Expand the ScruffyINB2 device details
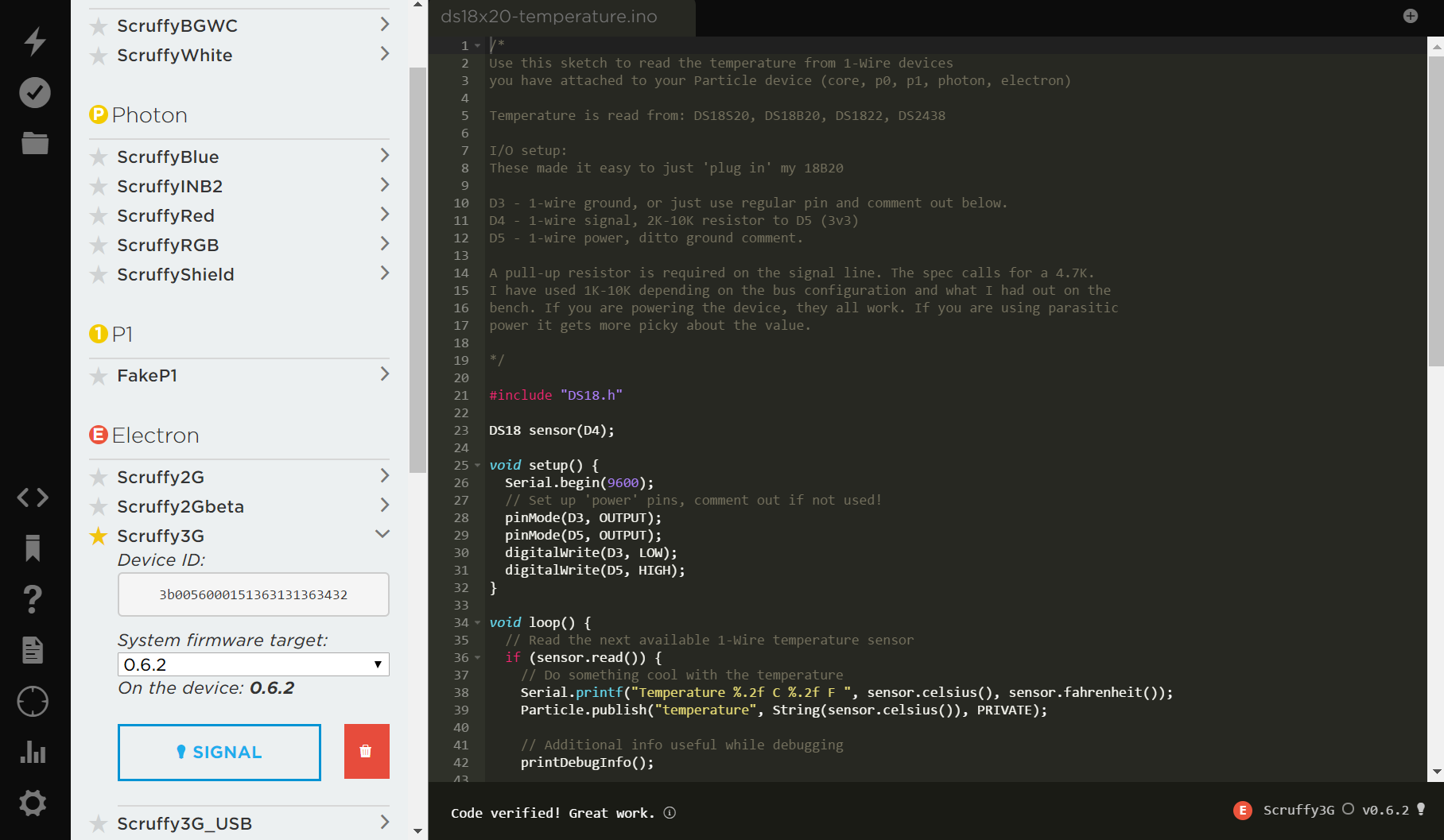The width and height of the screenshot is (1444, 840). [384, 185]
